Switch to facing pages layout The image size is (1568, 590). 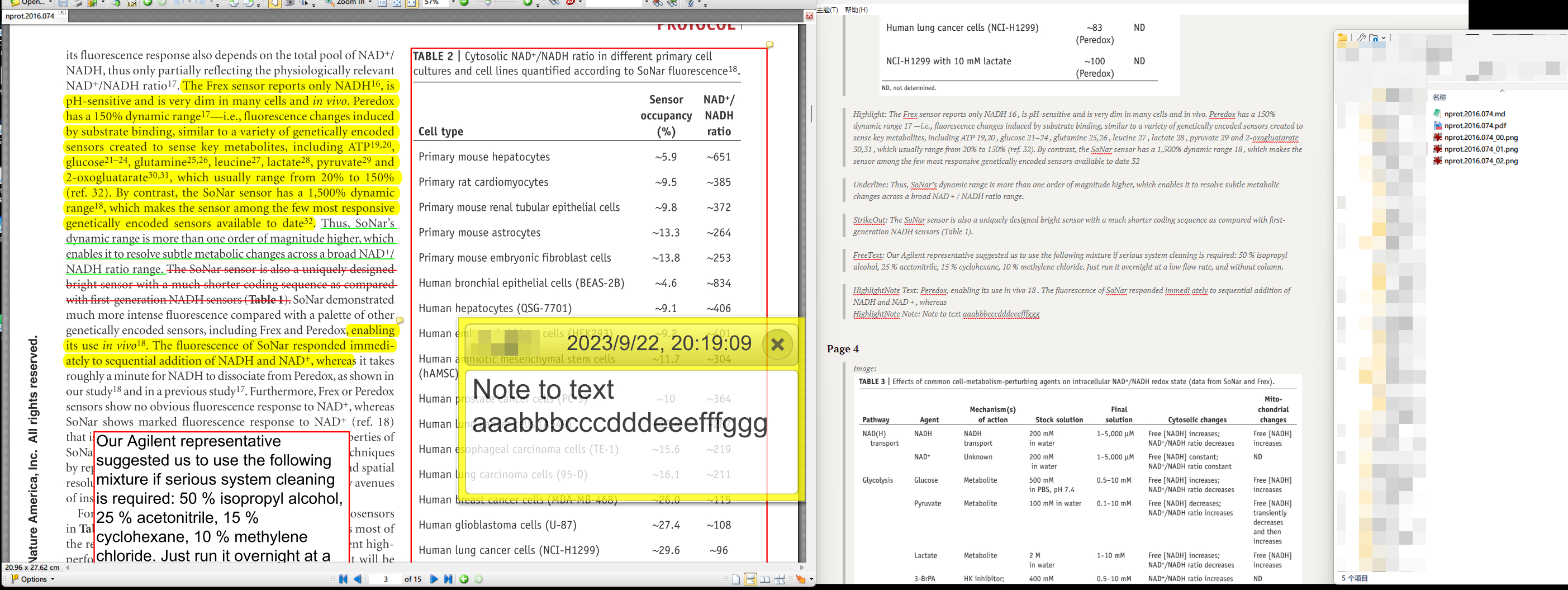click(765, 579)
